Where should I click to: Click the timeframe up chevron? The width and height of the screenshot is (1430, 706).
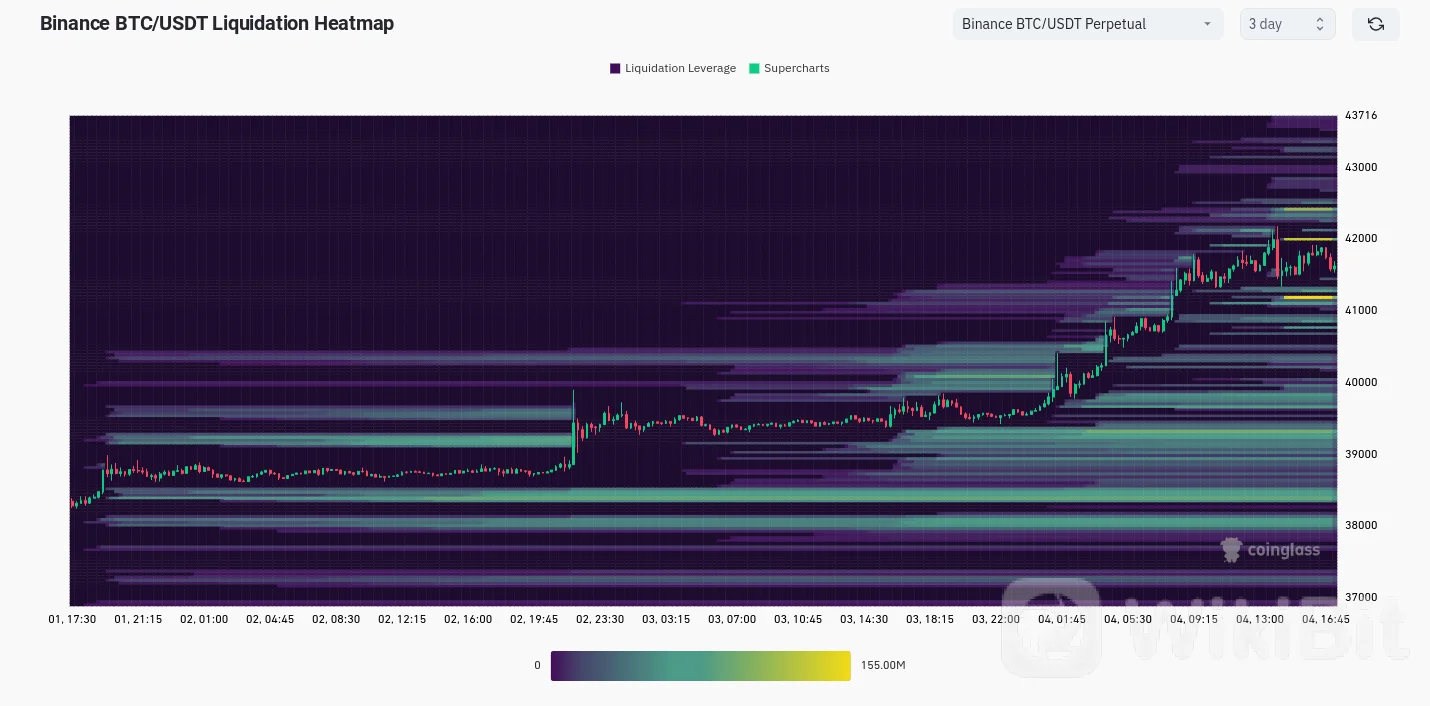point(1320,18)
